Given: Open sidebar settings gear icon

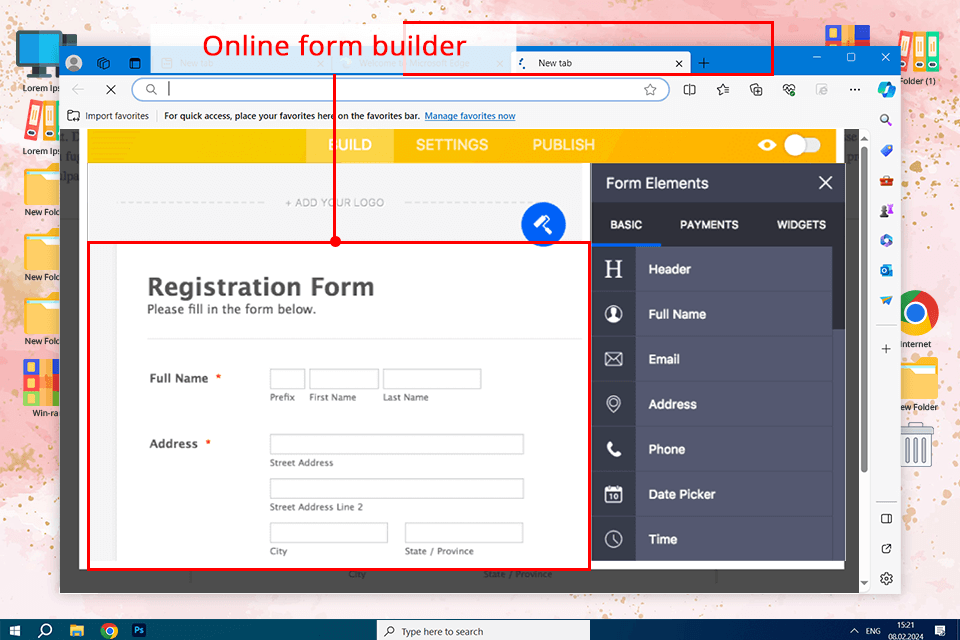Looking at the screenshot, I should pyautogui.click(x=886, y=578).
